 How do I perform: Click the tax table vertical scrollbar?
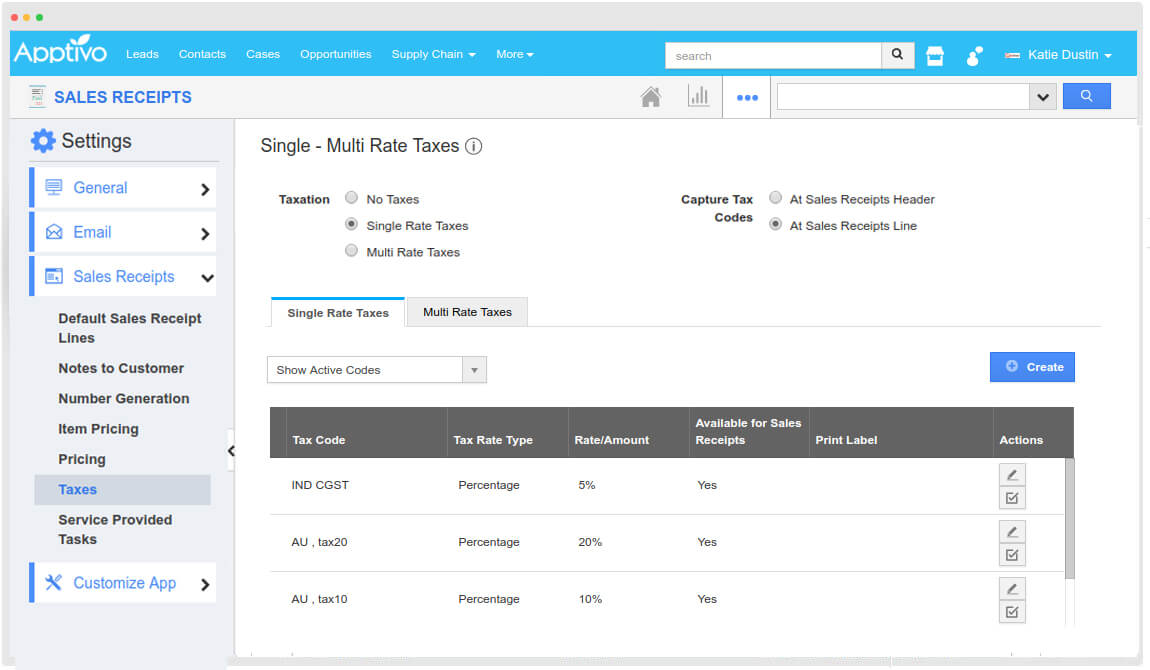pyautogui.click(x=1070, y=518)
